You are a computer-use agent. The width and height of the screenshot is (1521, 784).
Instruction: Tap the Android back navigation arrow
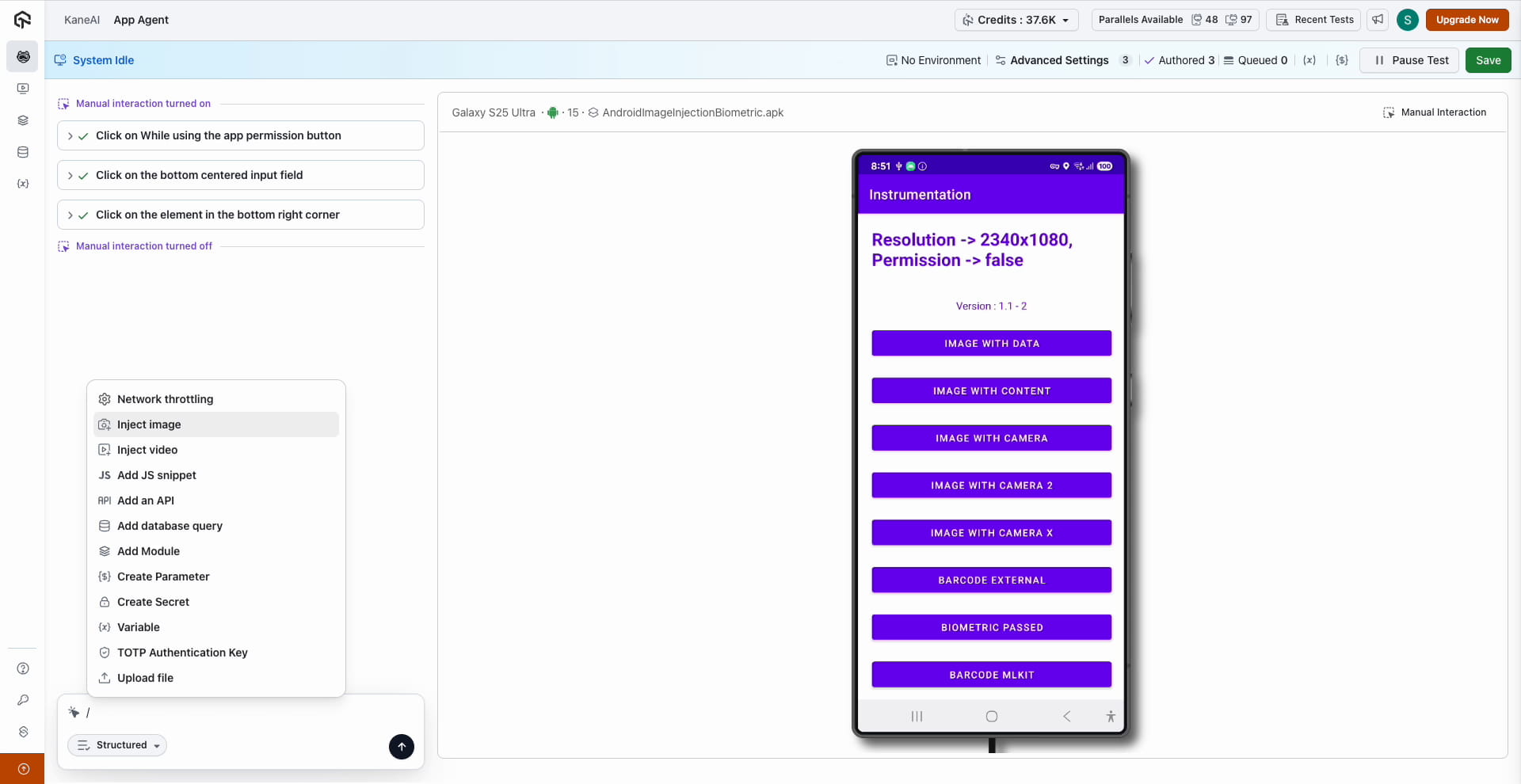pos(1066,717)
